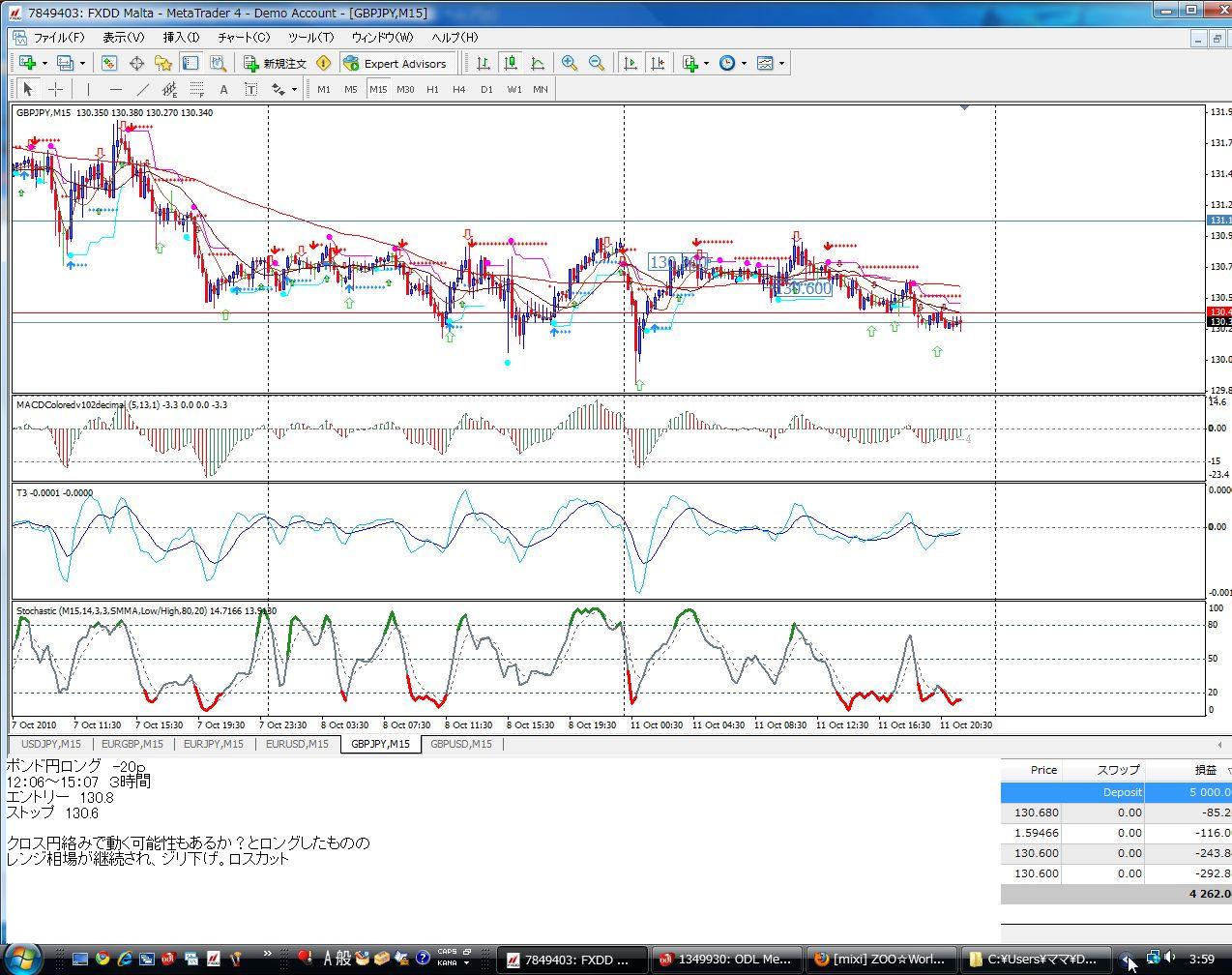1232x975 pixels.
Task: Toggle the Expert Advisors button
Action: (395, 63)
